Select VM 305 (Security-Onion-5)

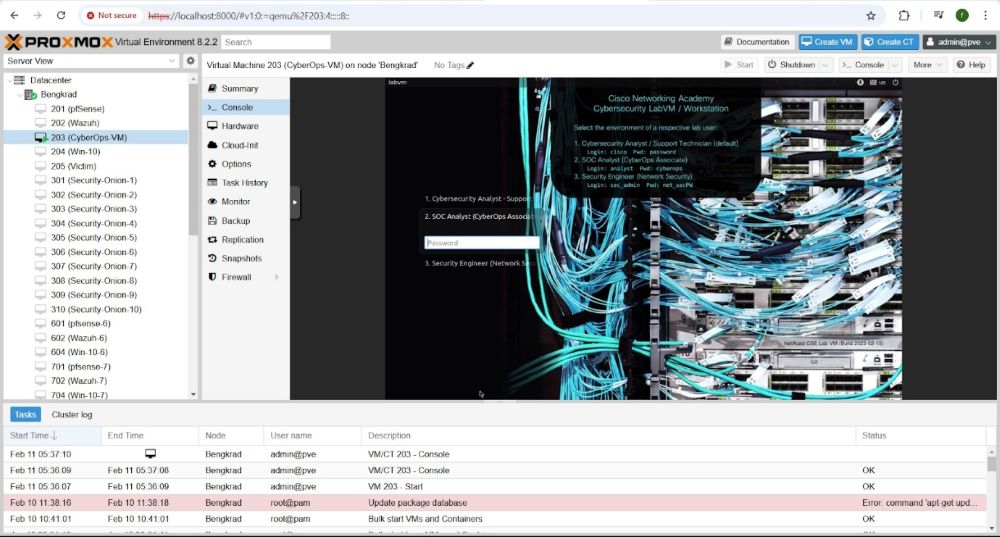point(94,238)
